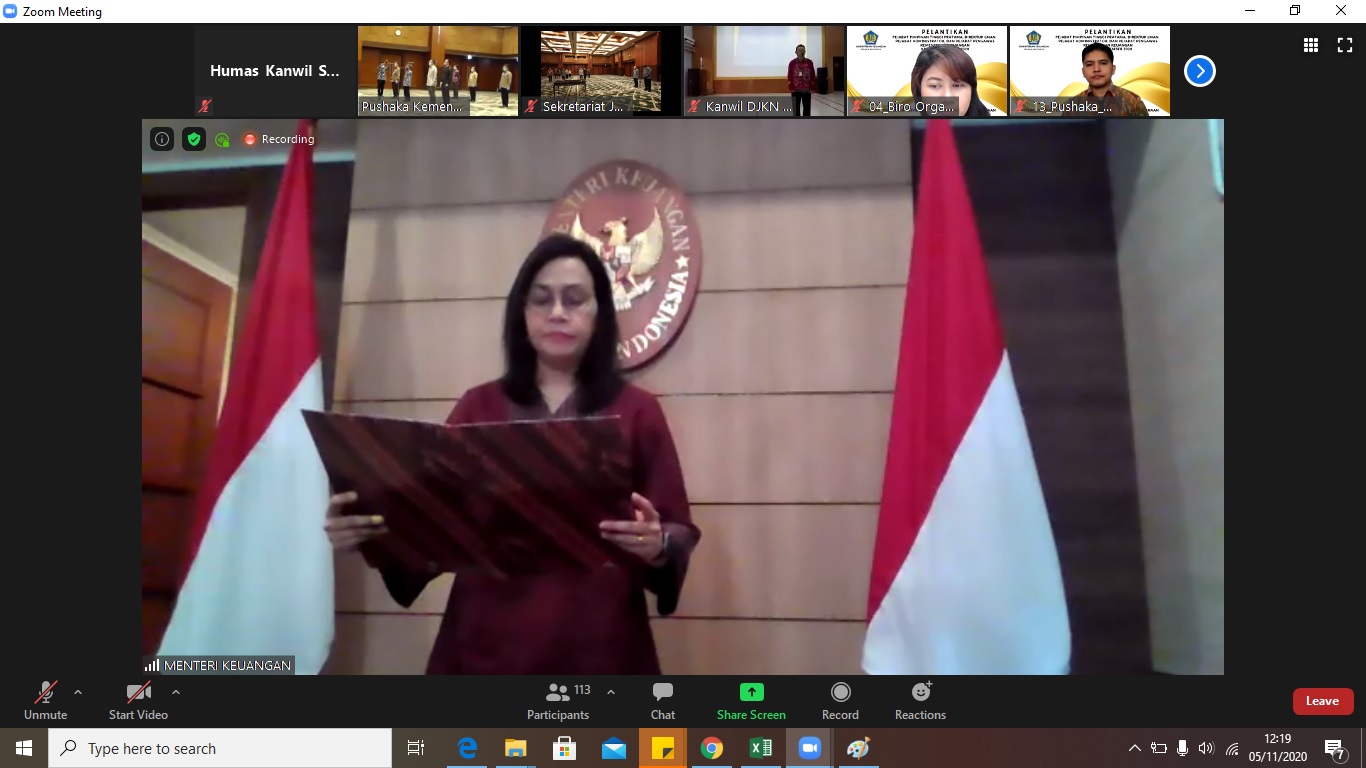Start recording with the Record button
The height and width of the screenshot is (768, 1366).
[840, 701]
